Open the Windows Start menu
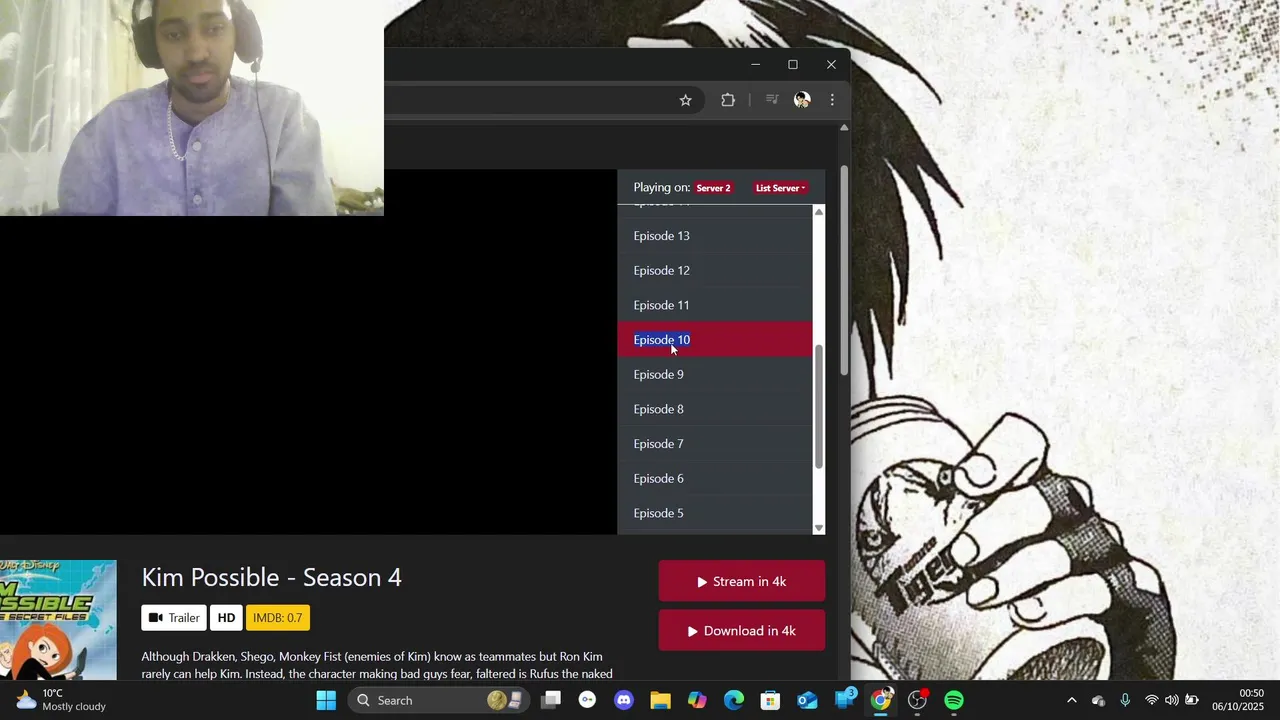The height and width of the screenshot is (720, 1280). (x=326, y=700)
